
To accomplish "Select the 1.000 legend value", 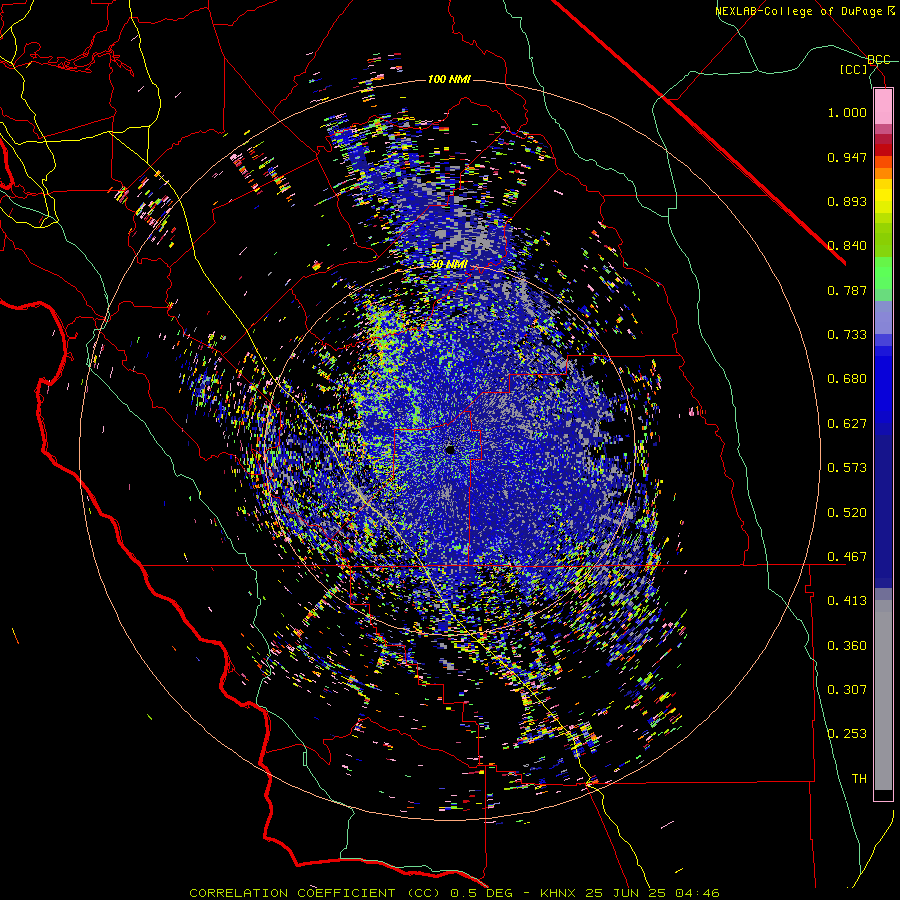I will point(847,112).
